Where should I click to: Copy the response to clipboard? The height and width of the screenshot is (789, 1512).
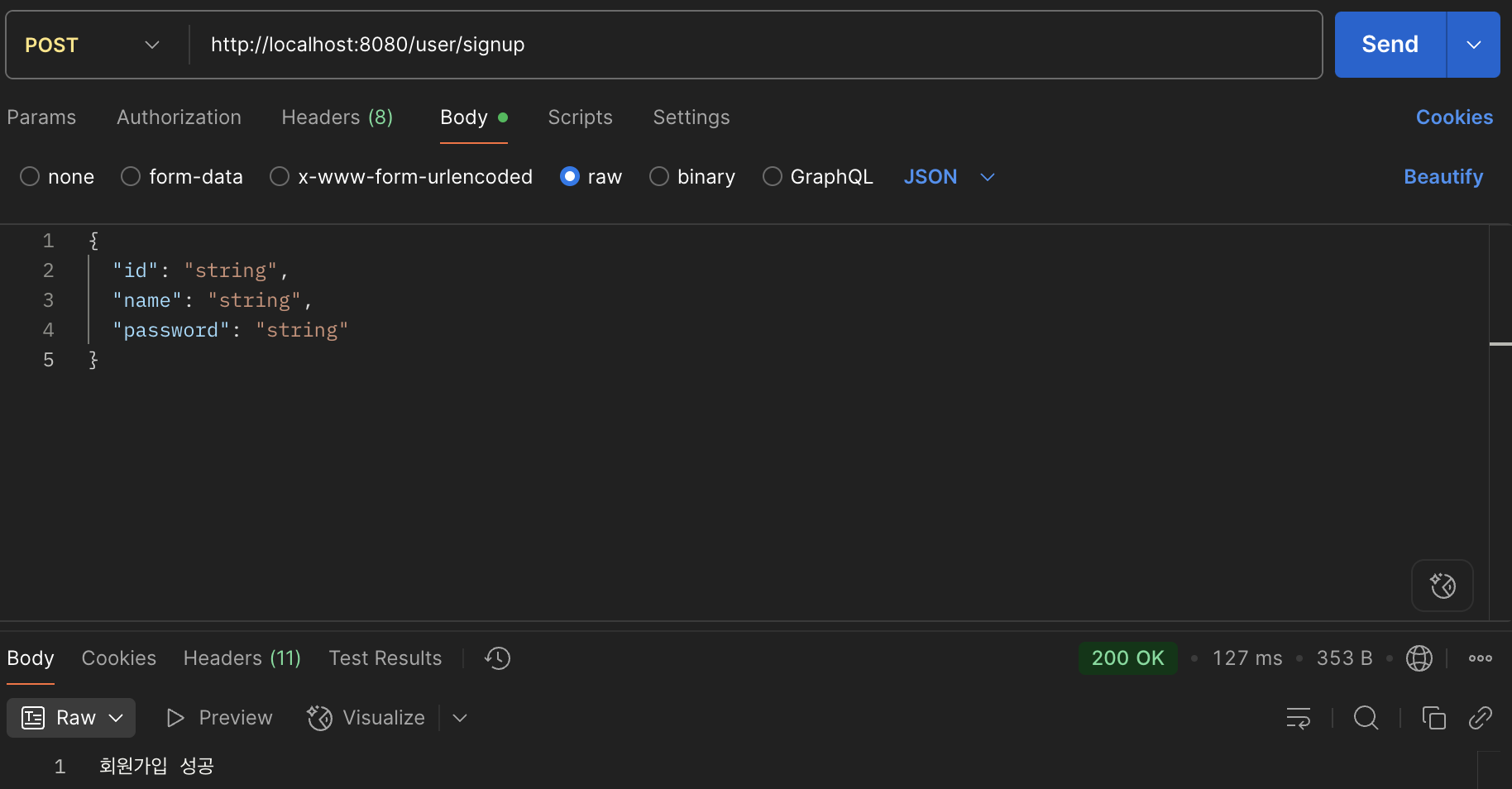pyautogui.click(x=1433, y=718)
